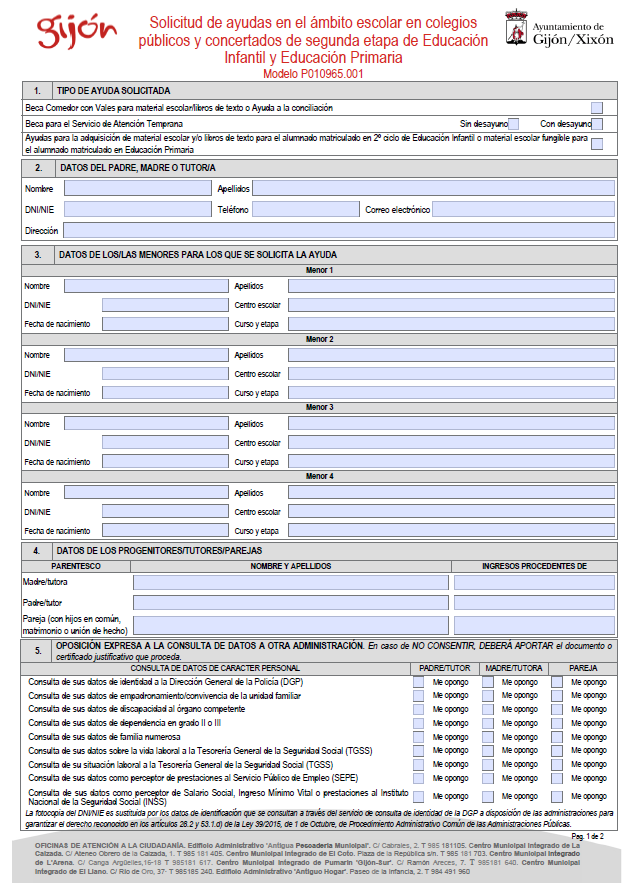Viewport: 627px width, 886px height.
Task: Check Padre/Tutor 'Me opongo' for Policía (DGP) identity data
Action: (x=419, y=682)
